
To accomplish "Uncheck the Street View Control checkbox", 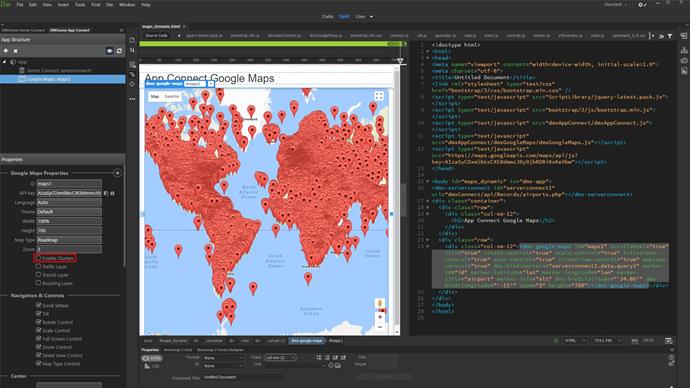I will [39, 355].
